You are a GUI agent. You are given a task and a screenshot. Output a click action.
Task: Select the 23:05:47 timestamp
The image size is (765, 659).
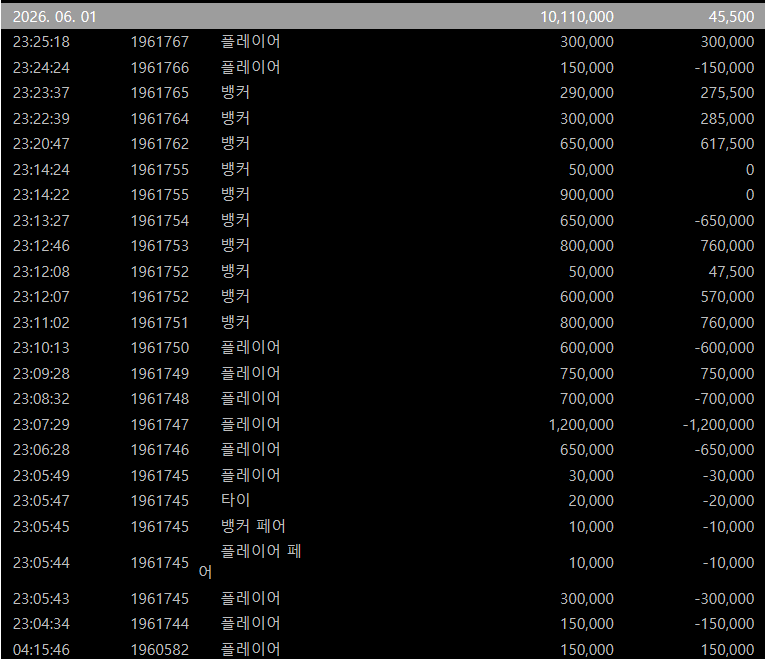point(41,500)
